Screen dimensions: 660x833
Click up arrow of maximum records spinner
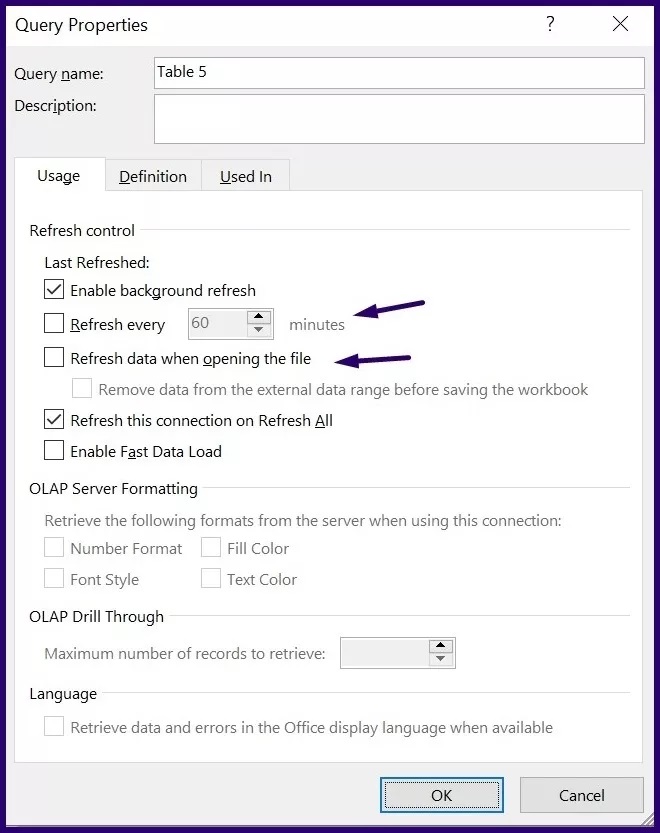(441, 646)
